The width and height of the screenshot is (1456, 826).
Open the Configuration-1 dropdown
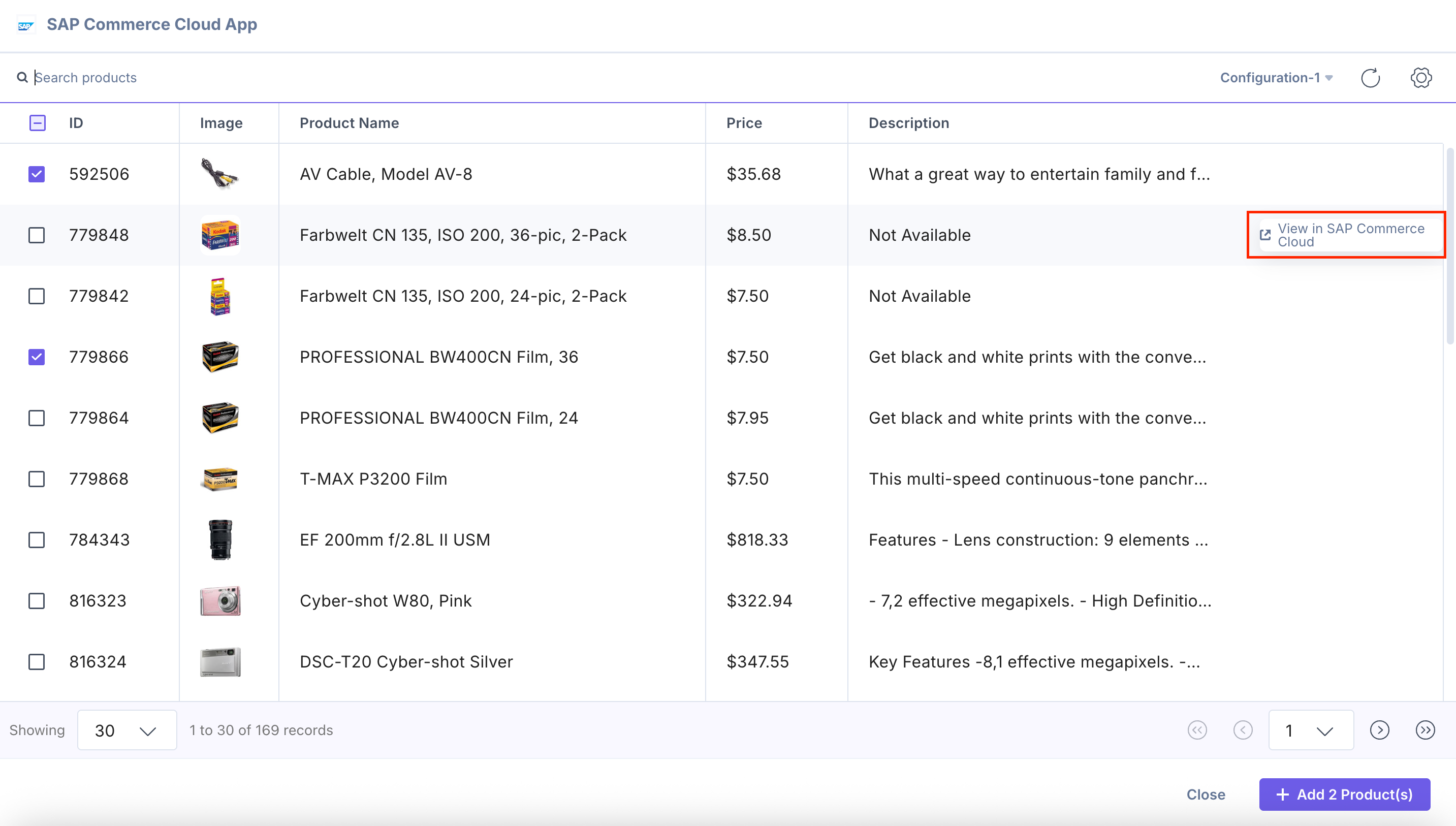1276,78
